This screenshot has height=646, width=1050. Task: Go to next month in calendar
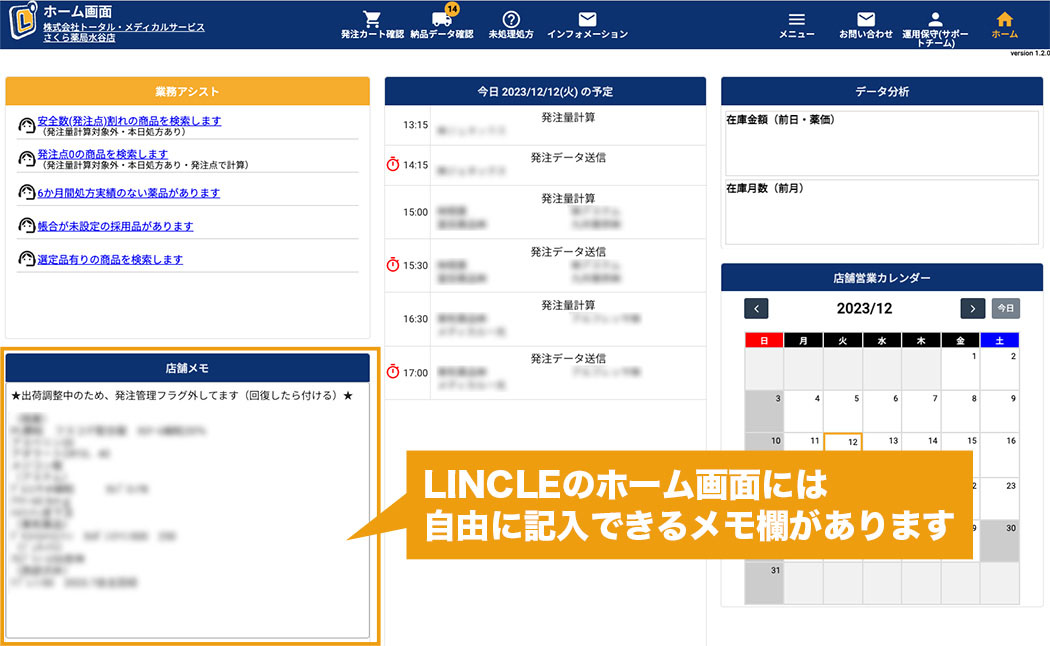pos(972,309)
